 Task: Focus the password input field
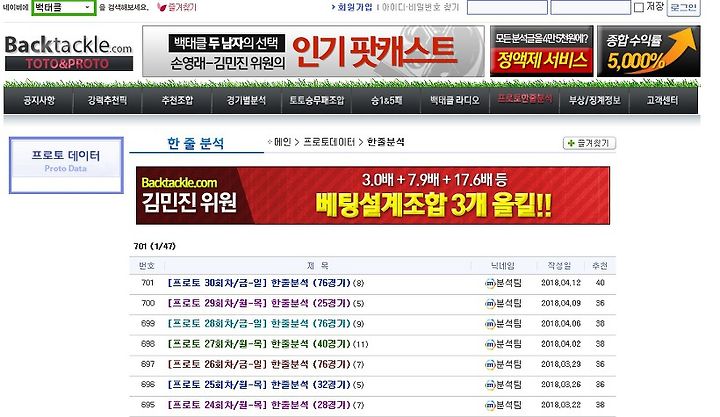click(x=590, y=8)
